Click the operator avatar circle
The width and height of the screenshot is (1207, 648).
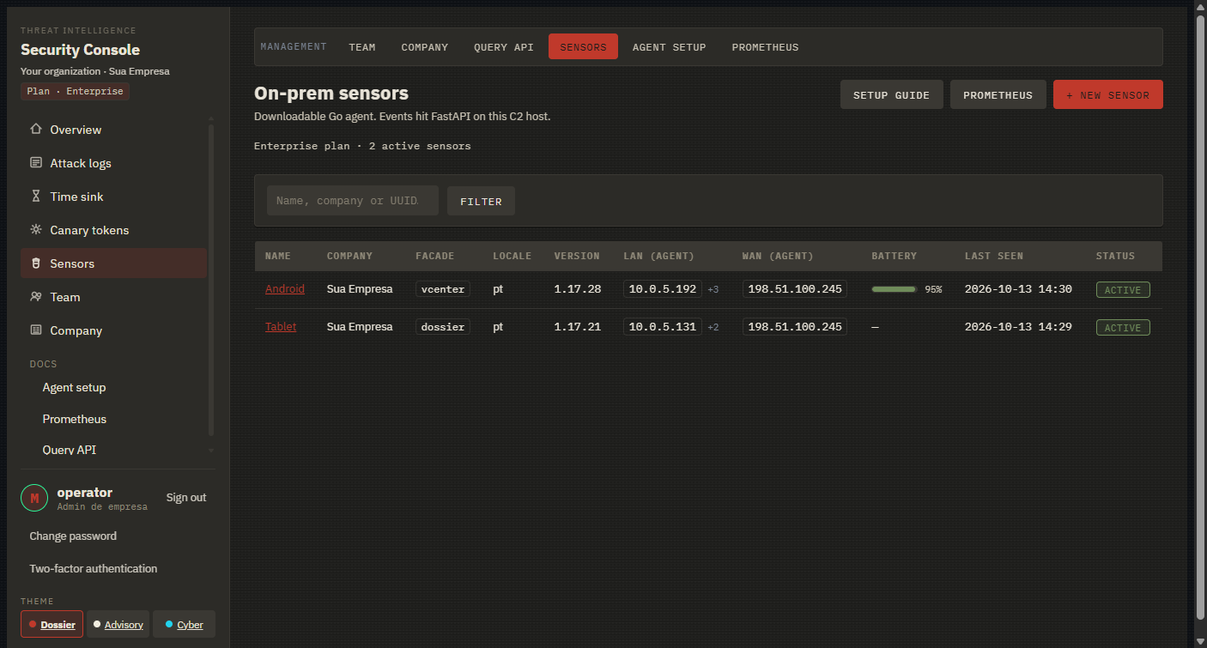(34, 497)
